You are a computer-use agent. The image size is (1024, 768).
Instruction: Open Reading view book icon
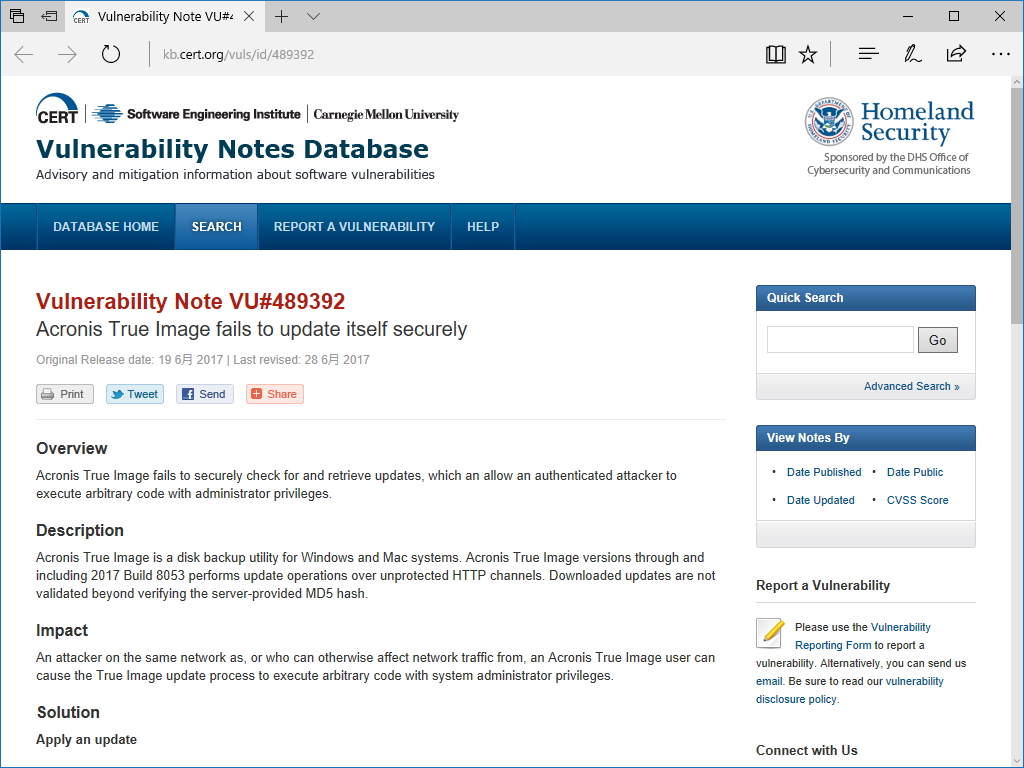click(x=776, y=54)
